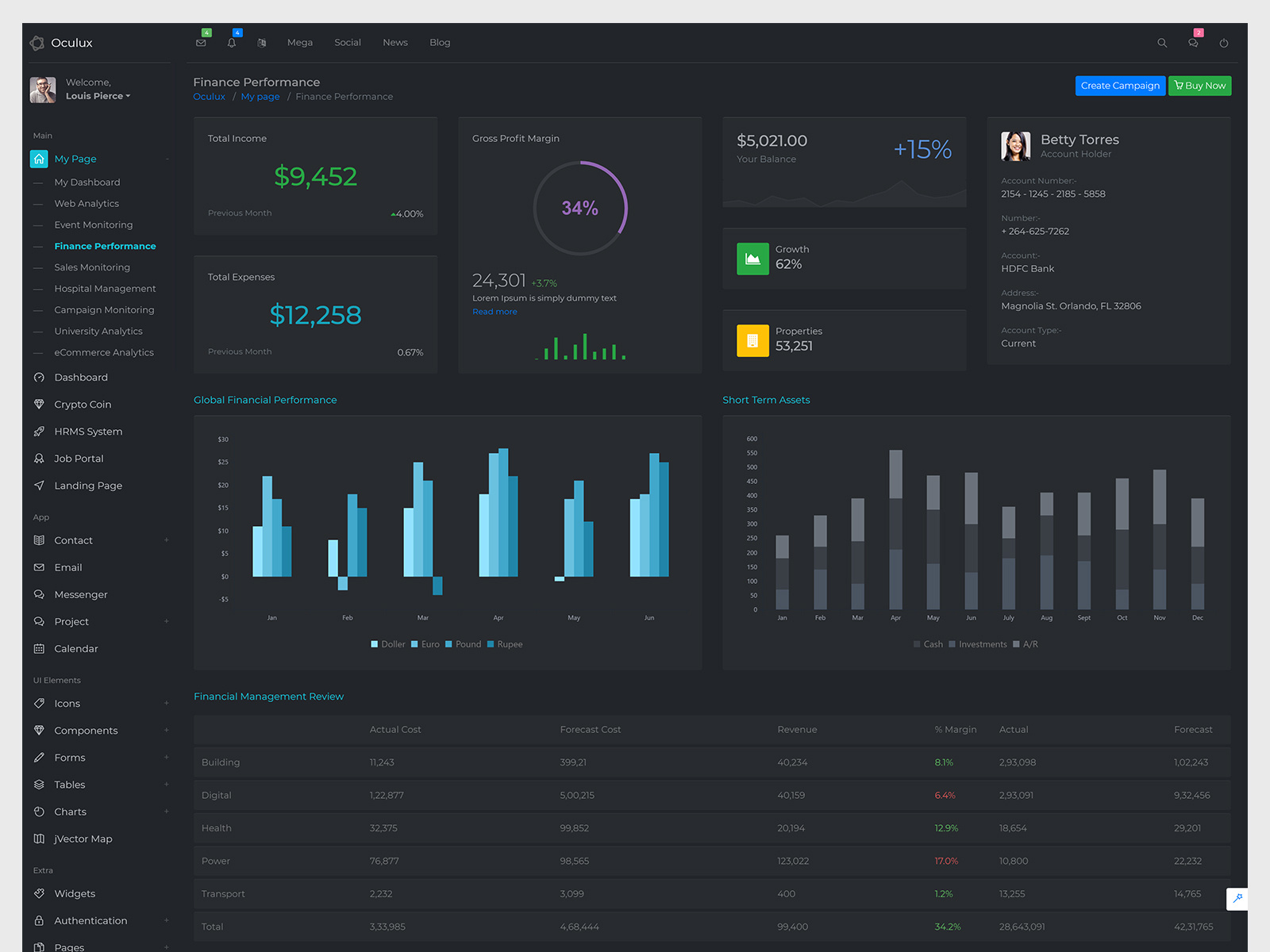Open the Read more link
Image resolution: width=1270 pixels, height=952 pixels.
[495, 311]
